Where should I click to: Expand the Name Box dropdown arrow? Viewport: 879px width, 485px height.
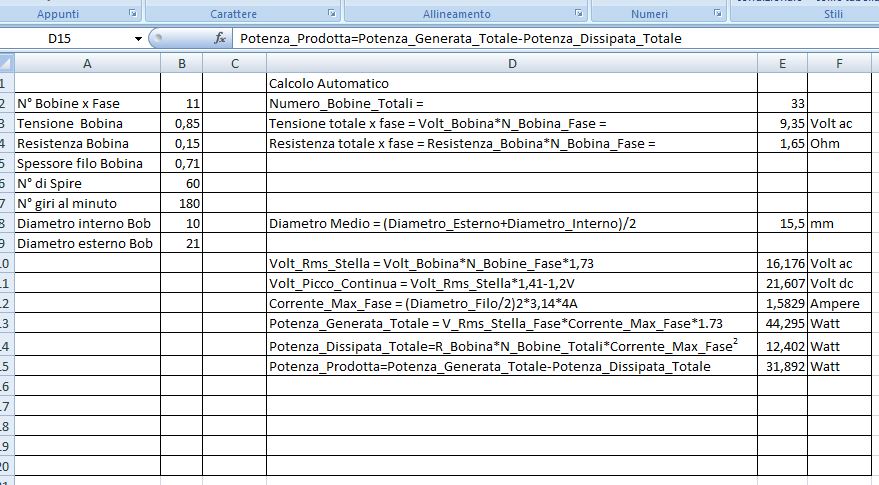tap(138, 39)
